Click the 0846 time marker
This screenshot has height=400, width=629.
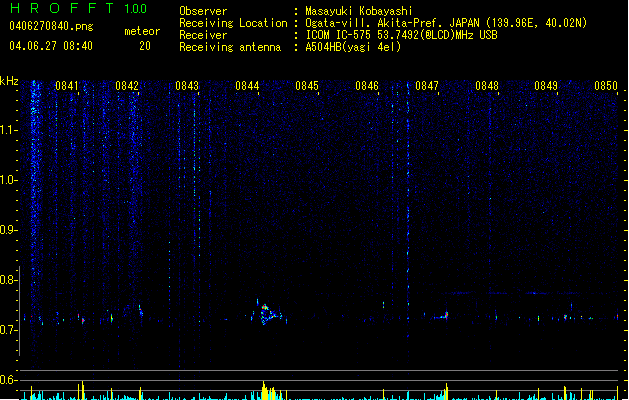367,86
